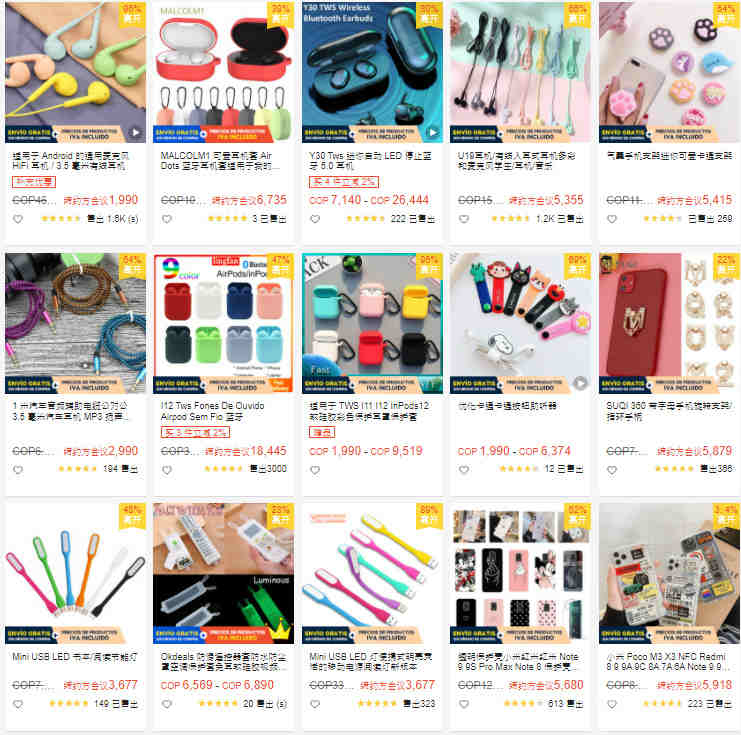Like the Y30 TWS earbuds with heart icon
This screenshot has width=741, height=735.
coord(315,219)
